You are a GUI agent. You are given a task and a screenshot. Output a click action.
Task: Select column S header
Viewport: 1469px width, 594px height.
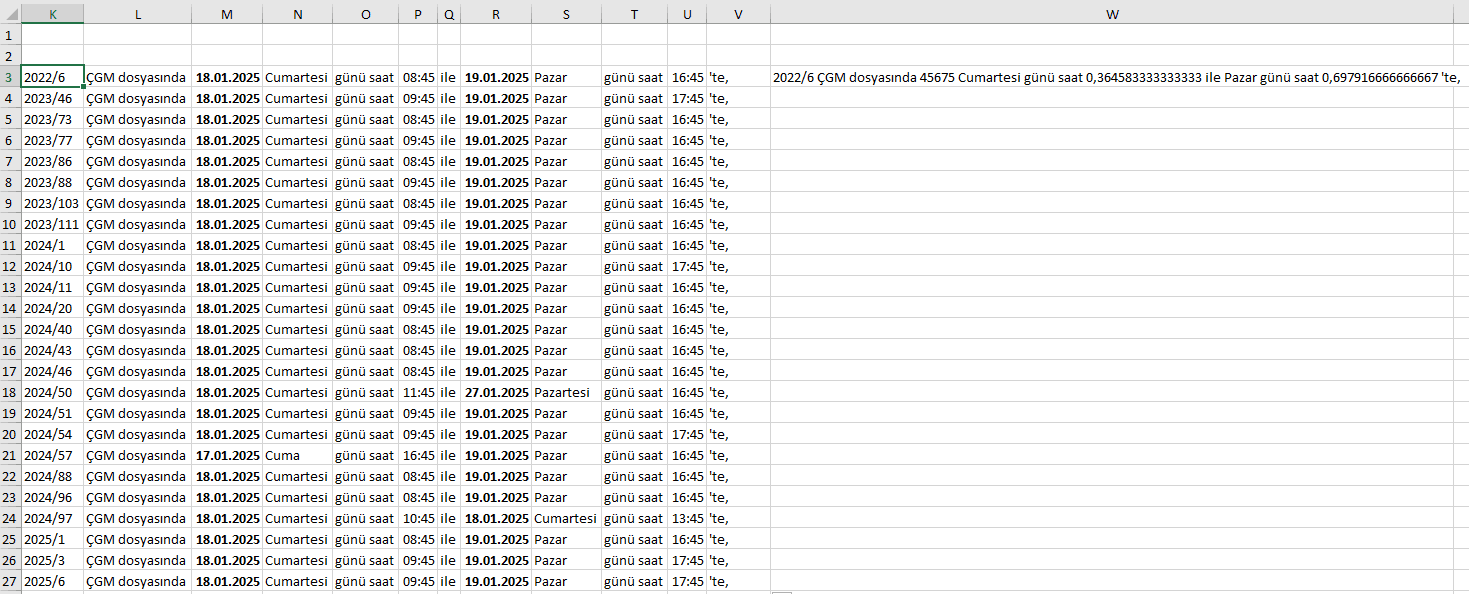[566, 14]
